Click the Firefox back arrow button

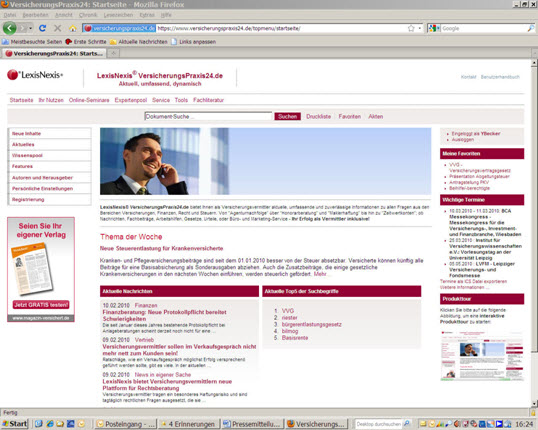pos(10,28)
